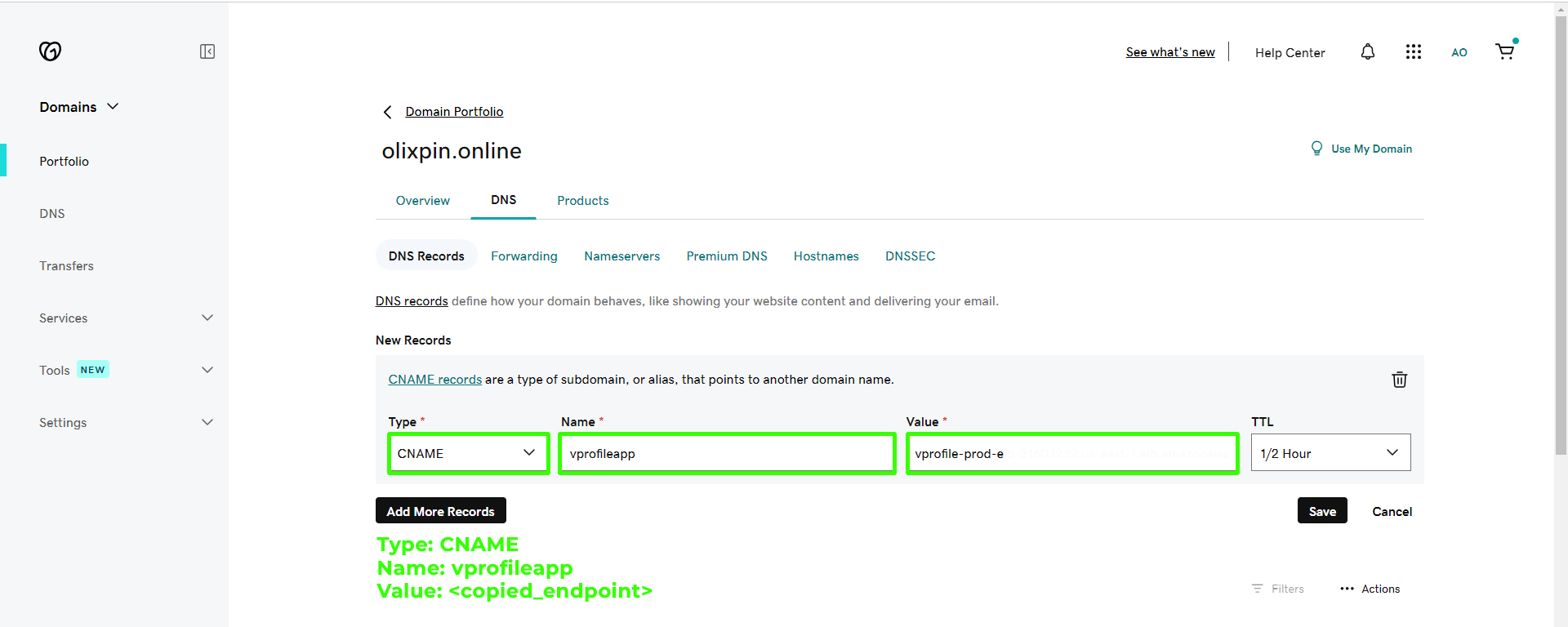Expand the Services sidebar section
1568x627 pixels.
pos(126,318)
